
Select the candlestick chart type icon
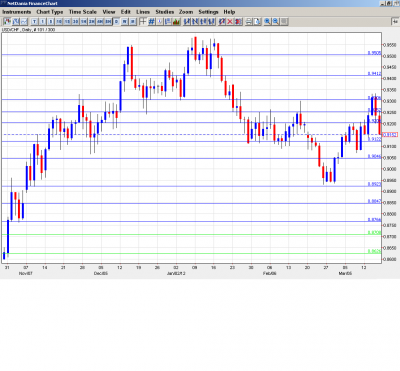coord(7,22)
